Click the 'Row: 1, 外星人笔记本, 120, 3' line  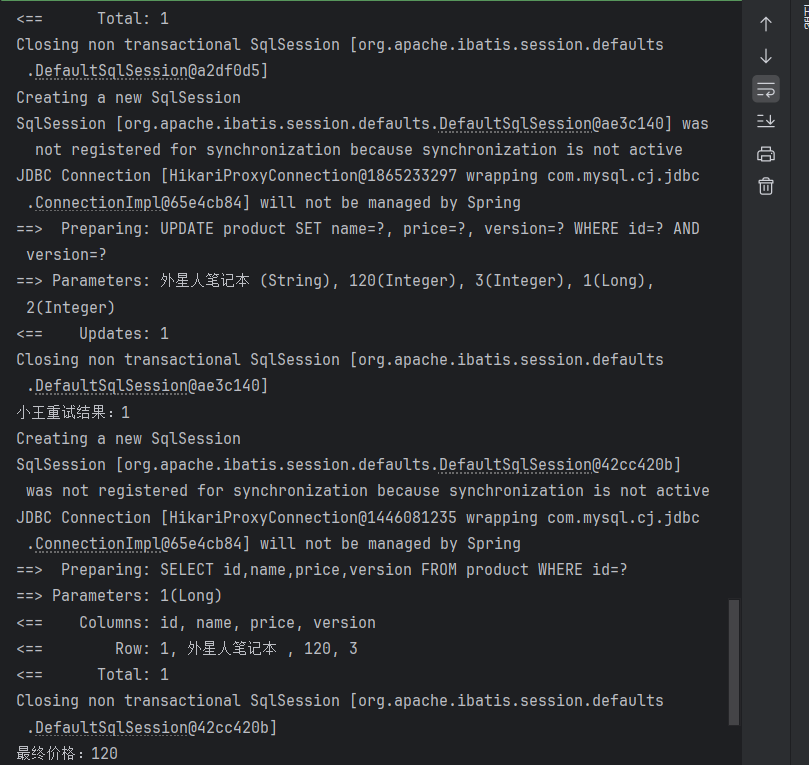tap(187, 649)
